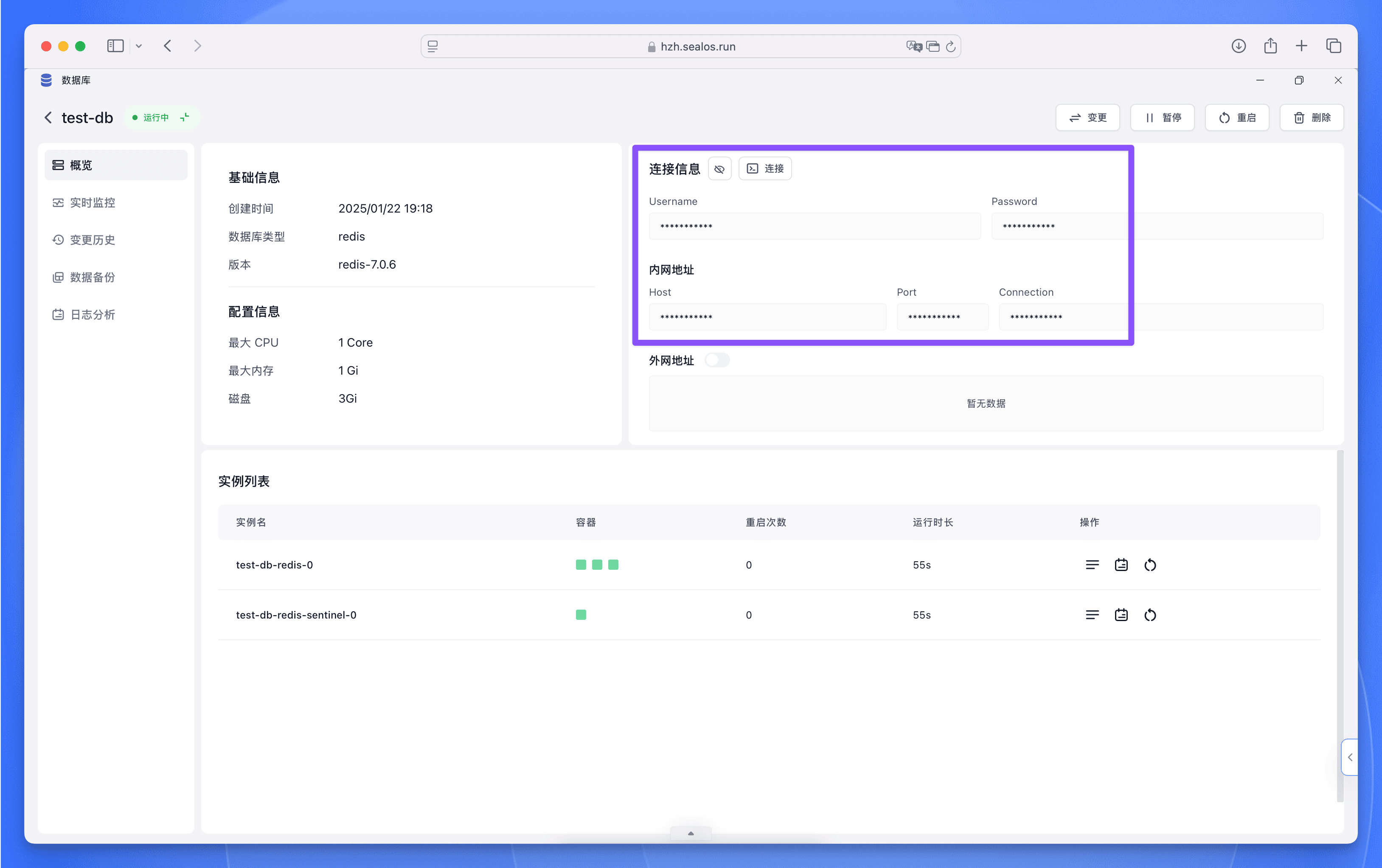View details icon for test-db-redis-0
The width and height of the screenshot is (1382, 868).
(x=1092, y=565)
